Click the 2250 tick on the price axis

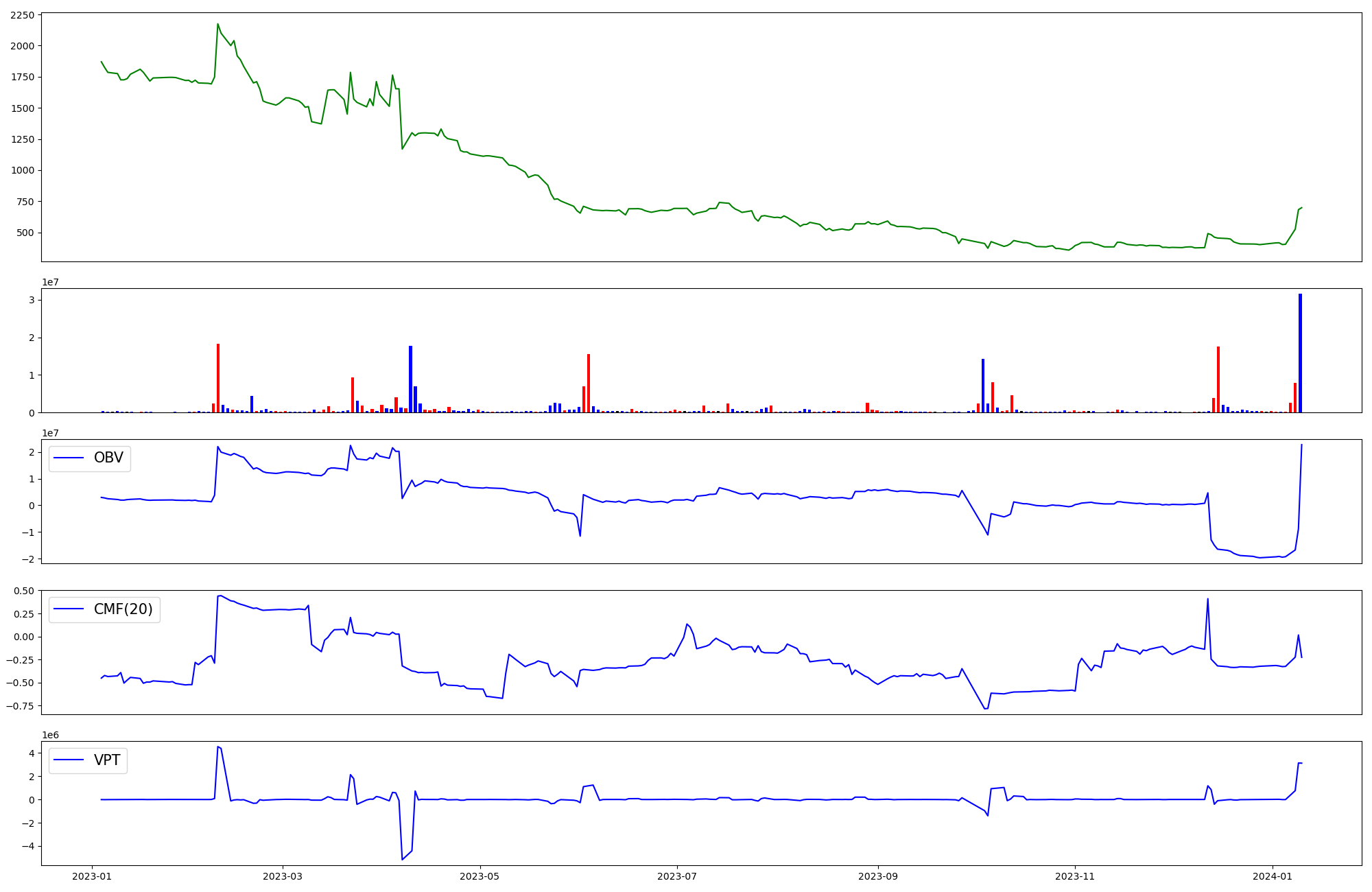pos(22,16)
